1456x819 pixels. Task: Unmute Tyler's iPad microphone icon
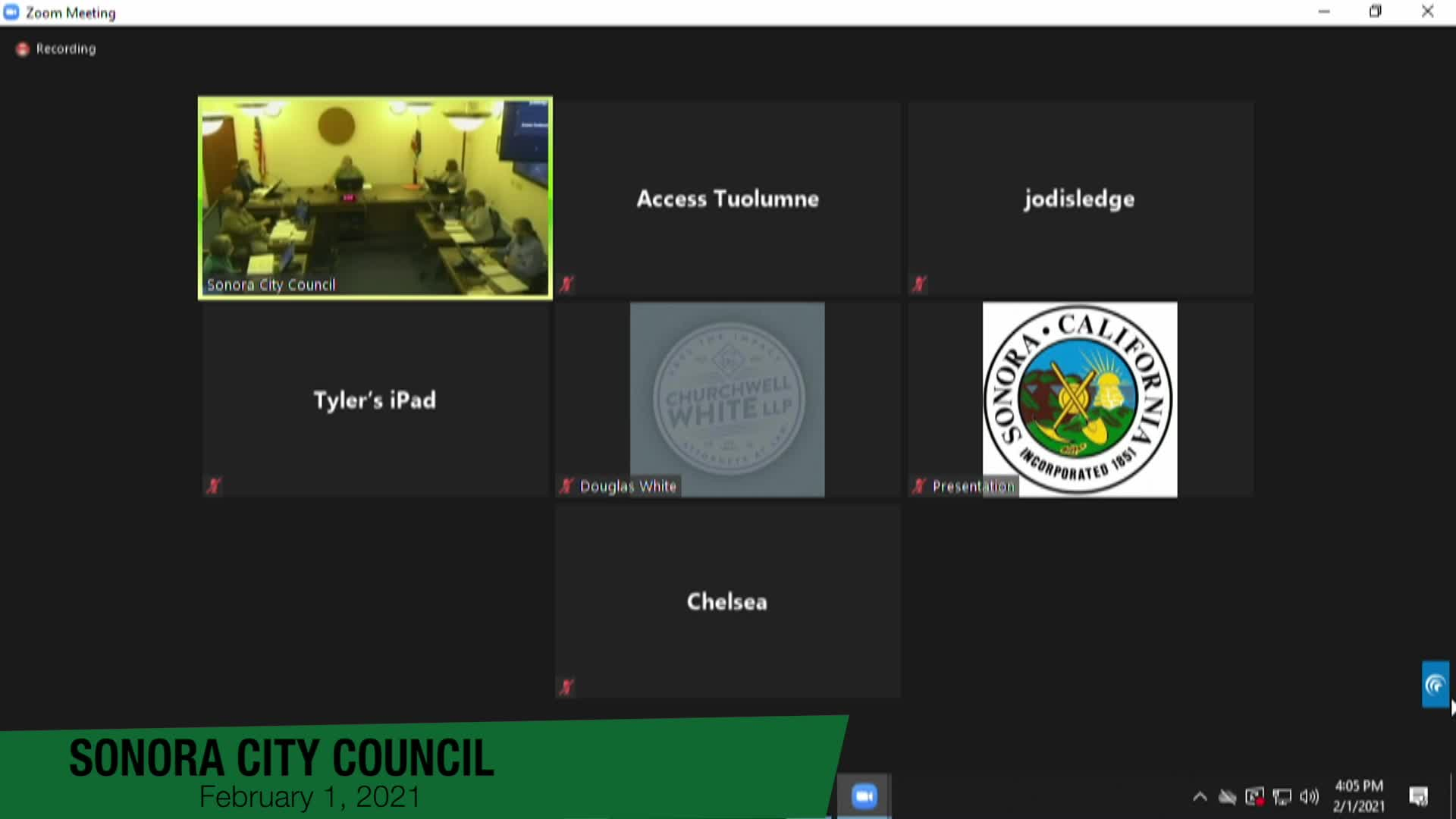coord(215,486)
